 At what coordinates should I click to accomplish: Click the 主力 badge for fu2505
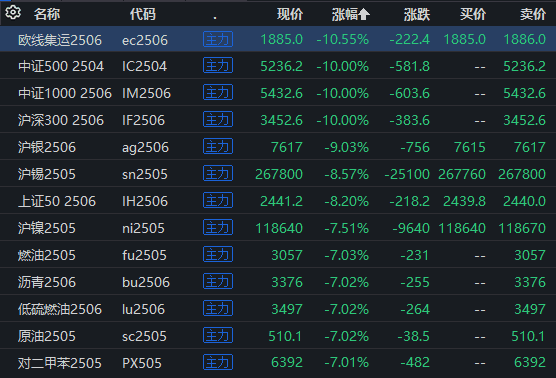pyautogui.click(x=218, y=254)
